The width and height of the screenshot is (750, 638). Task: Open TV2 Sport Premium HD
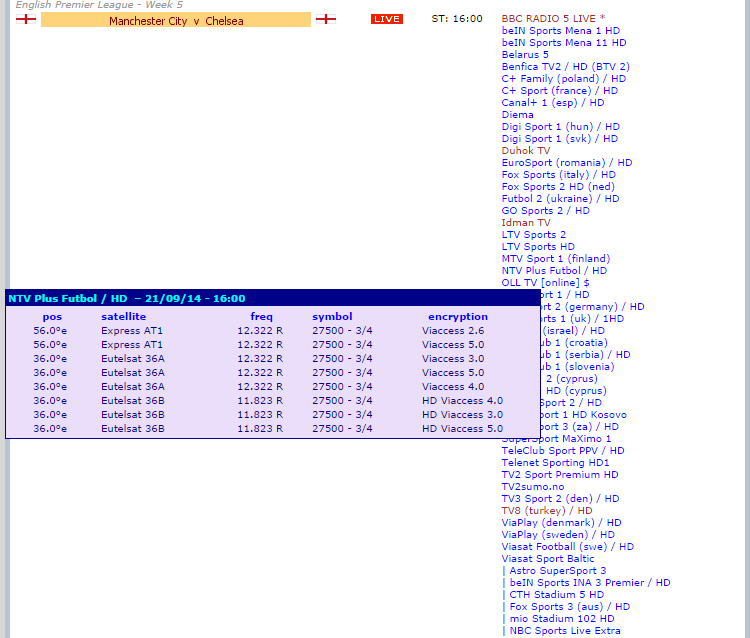(560, 474)
